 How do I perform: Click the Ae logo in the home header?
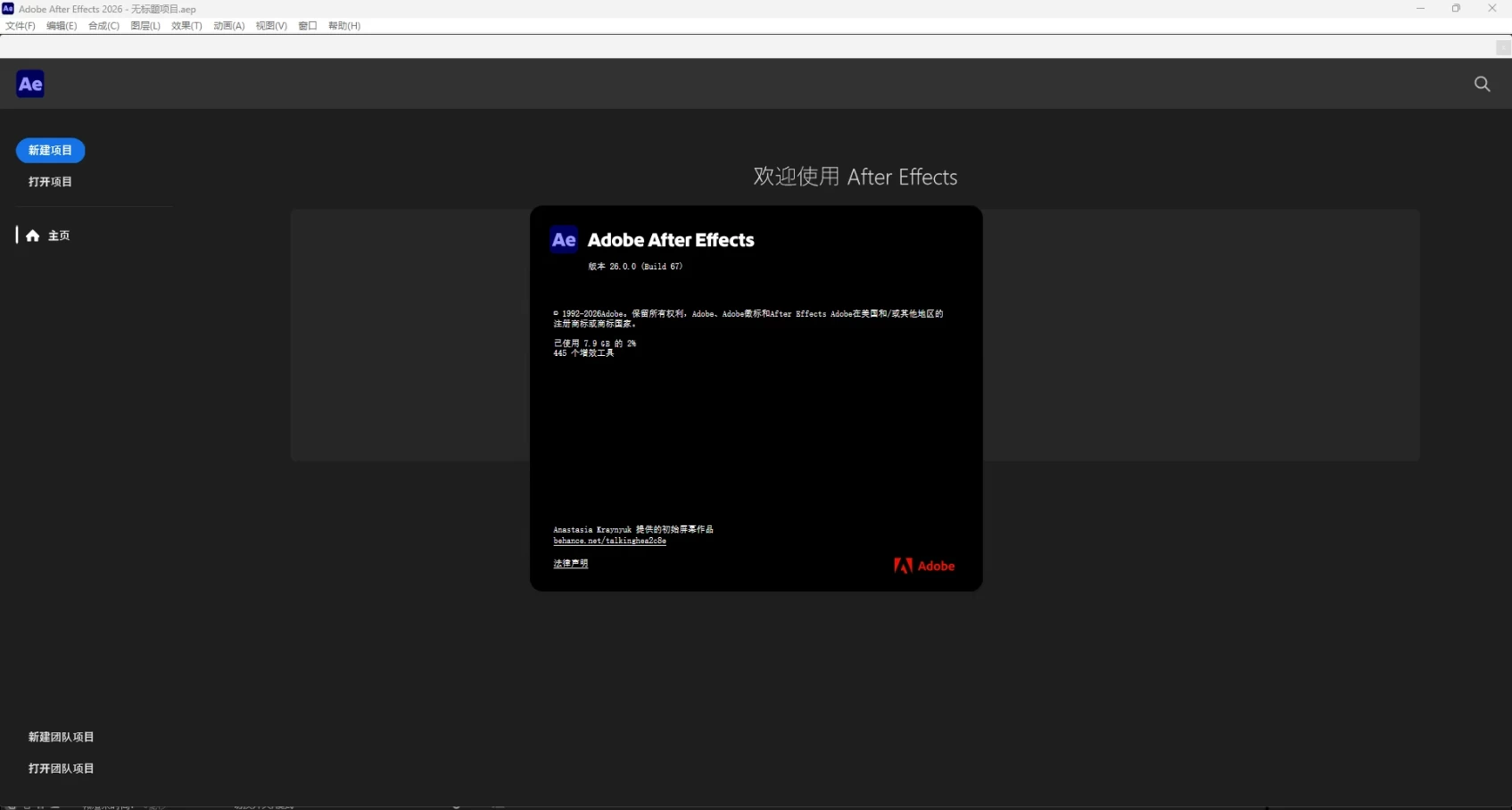tap(30, 84)
